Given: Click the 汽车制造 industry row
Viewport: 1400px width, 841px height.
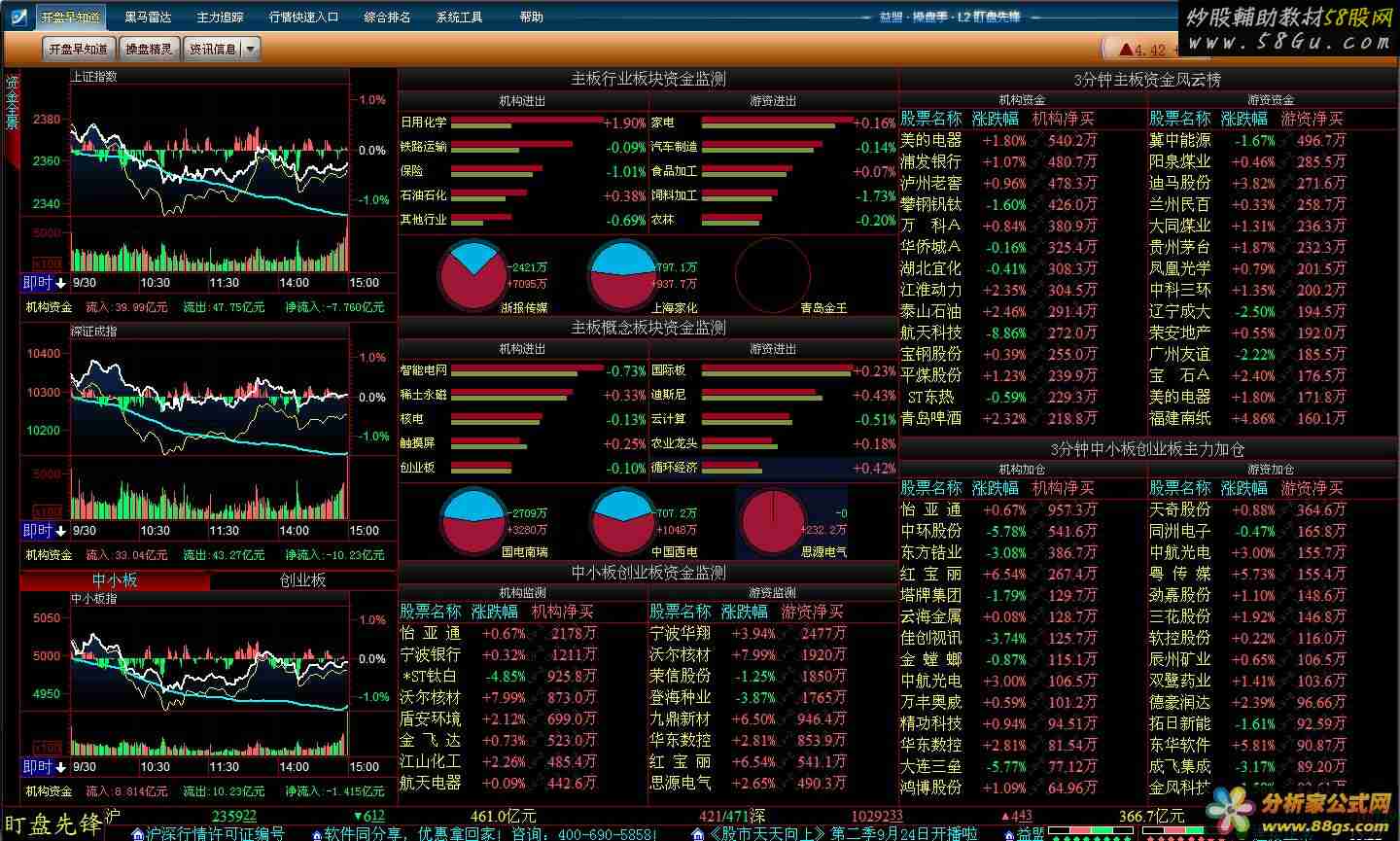Looking at the screenshot, I should coord(773,148).
